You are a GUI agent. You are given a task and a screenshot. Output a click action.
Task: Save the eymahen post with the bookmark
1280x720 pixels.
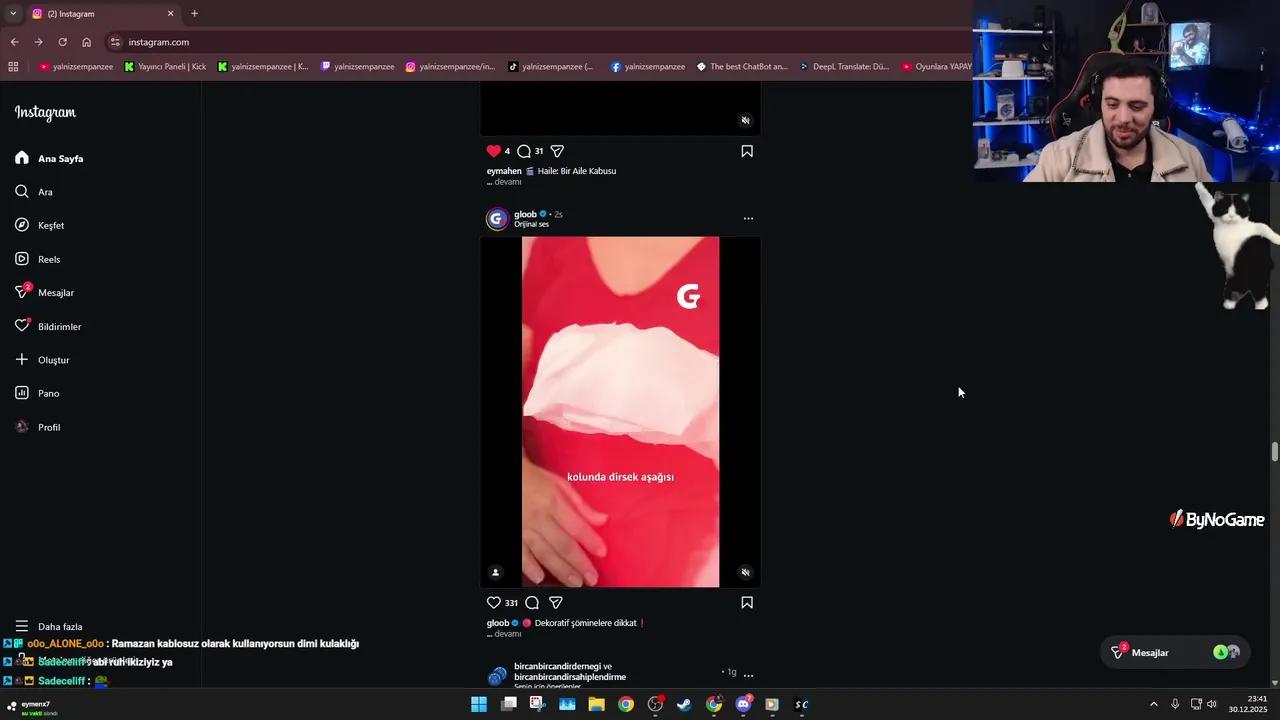[x=746, y=151]
